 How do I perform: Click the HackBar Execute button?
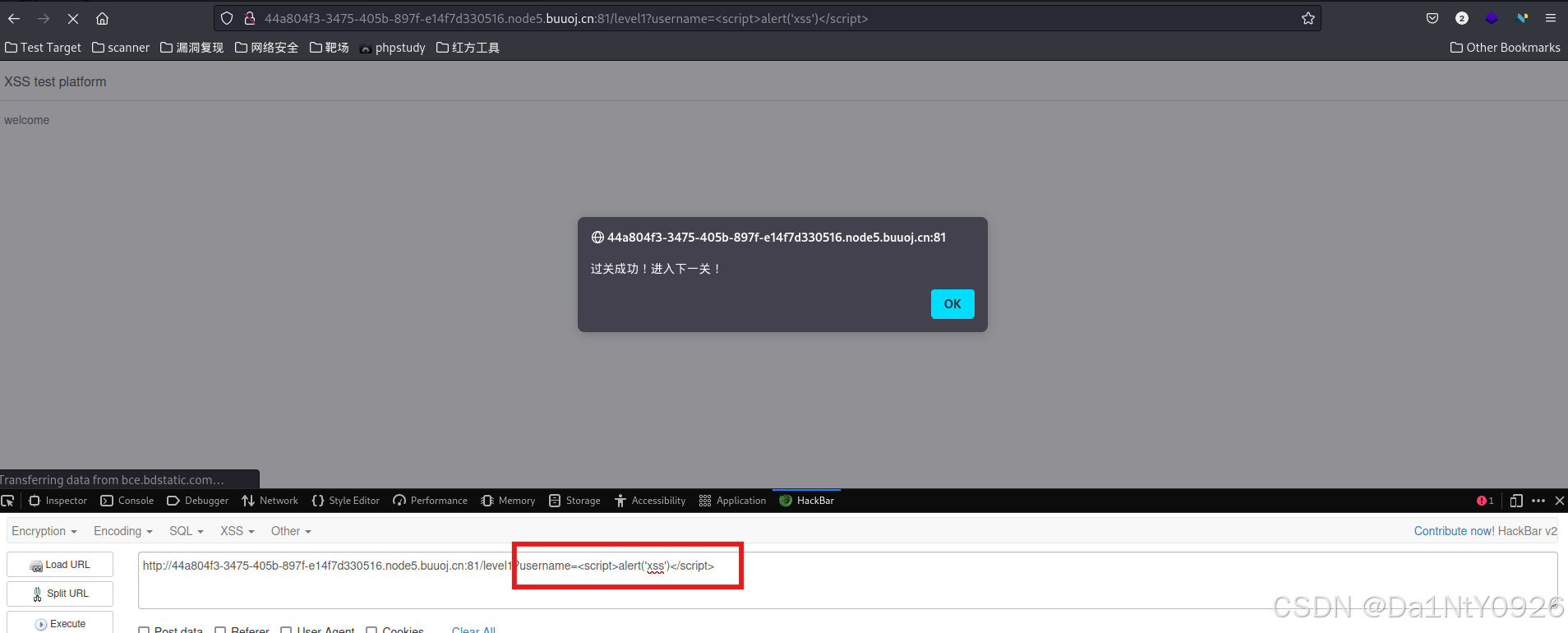(x=60, y=623)
